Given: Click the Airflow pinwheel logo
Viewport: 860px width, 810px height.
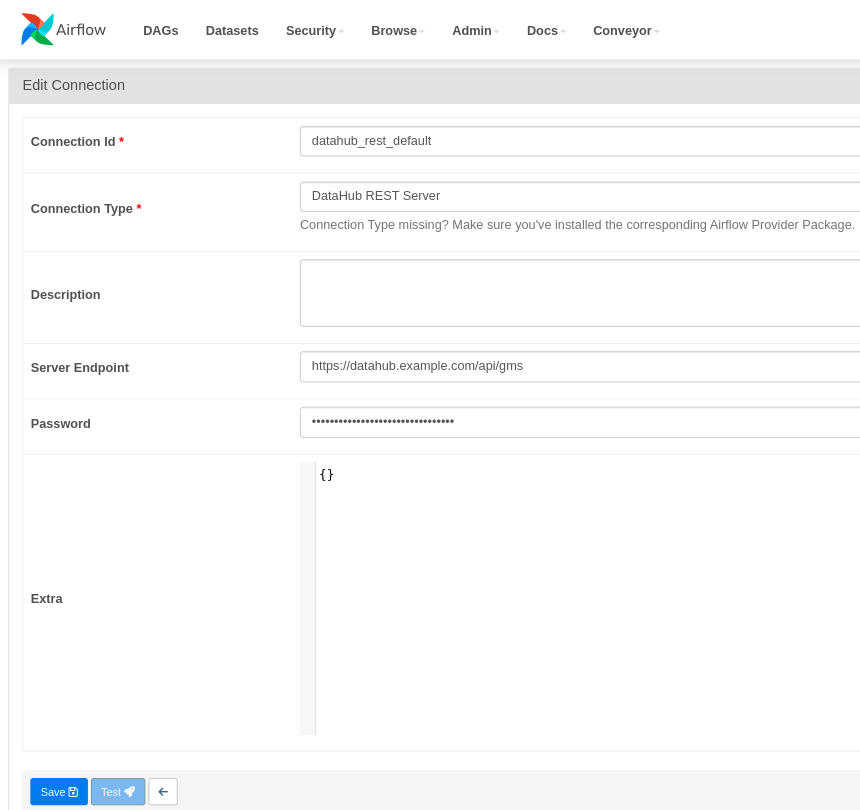Looking at the screenshot, I should click(x=37, y=28).
